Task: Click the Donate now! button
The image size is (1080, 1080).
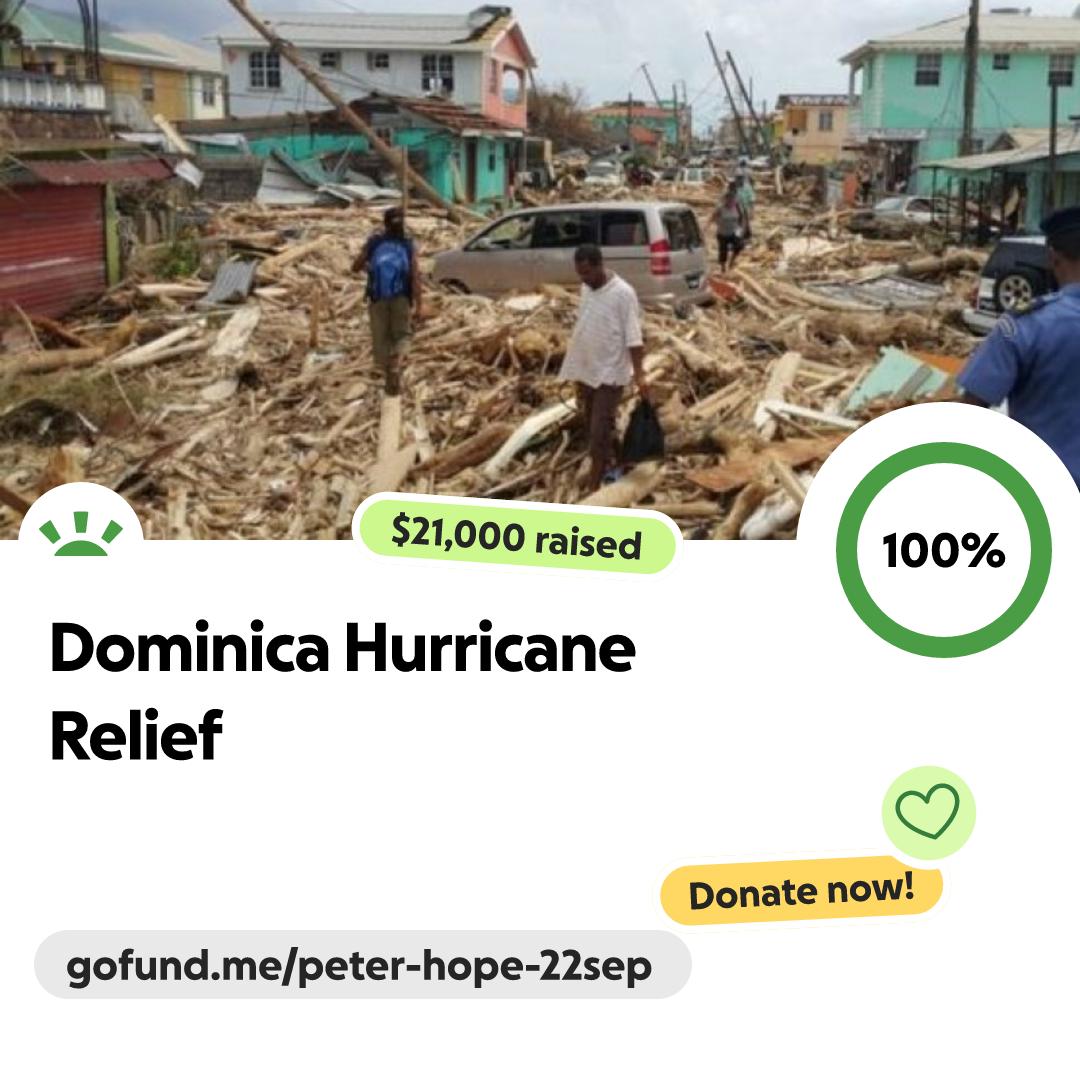Action: tap(801, 891)
